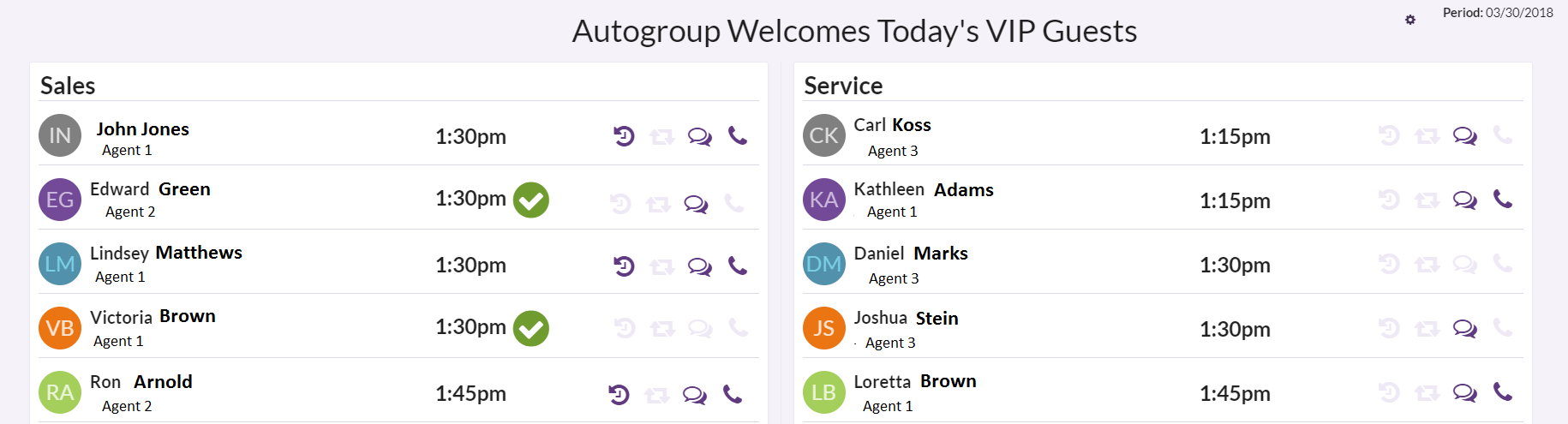The height and width of the screenshot is (424, 1568).
Task: Toggle the green checkmark for Edward Green
Action: click(531, 200)
